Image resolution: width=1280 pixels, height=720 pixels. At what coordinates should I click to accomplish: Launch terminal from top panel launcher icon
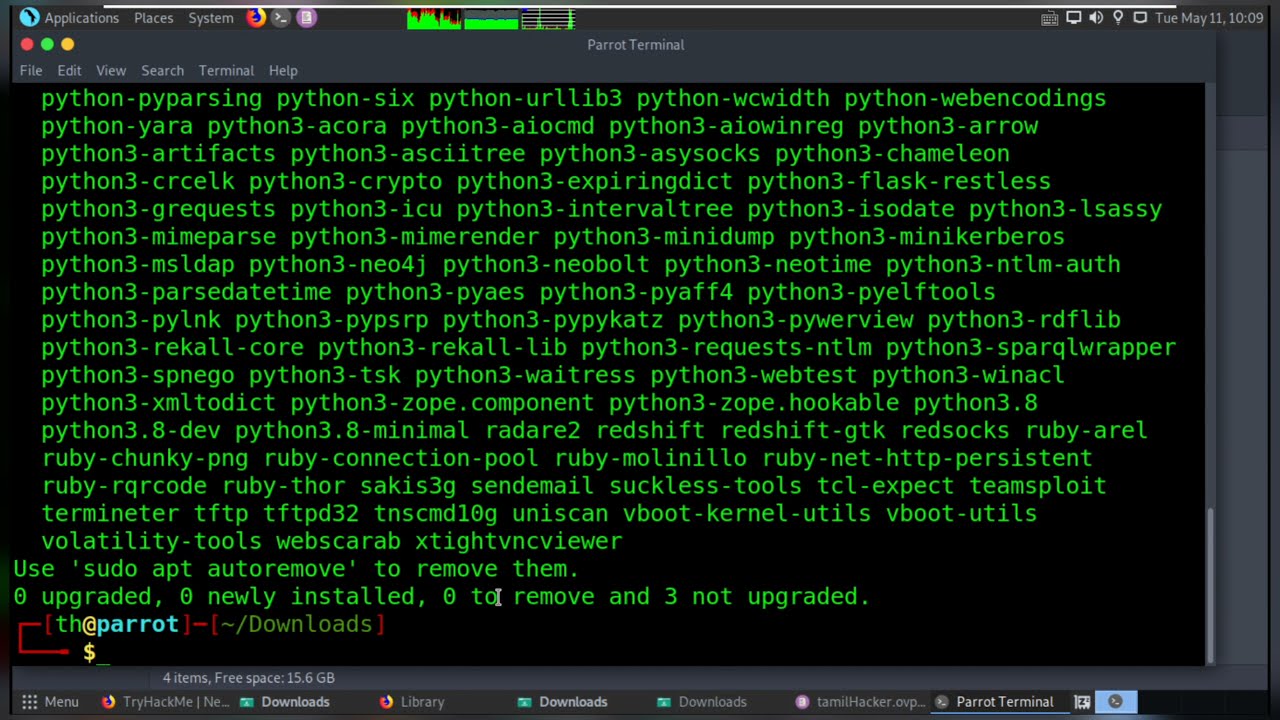click(x=281, y=17)
